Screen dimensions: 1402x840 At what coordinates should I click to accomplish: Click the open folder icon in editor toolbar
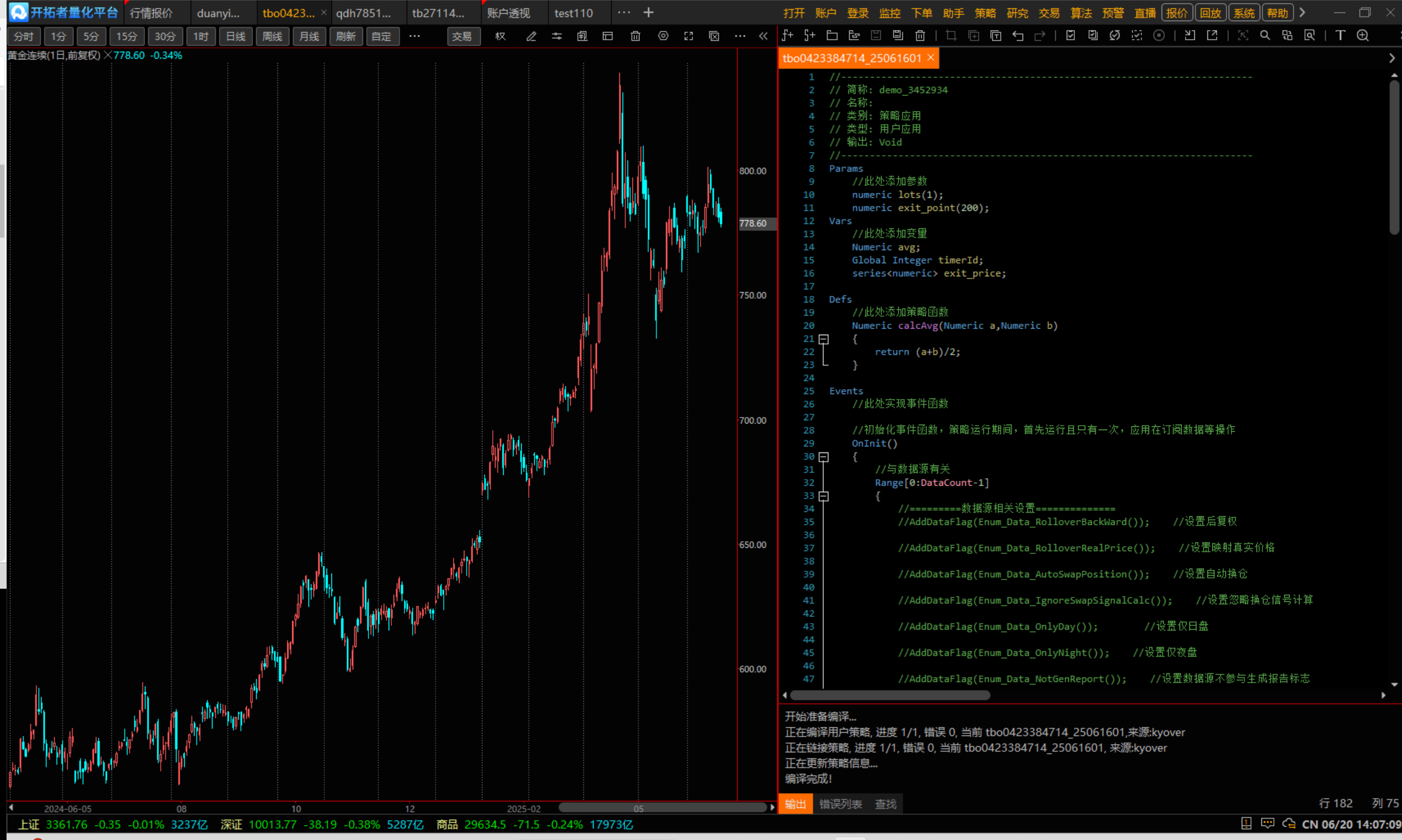click(831, 35)
